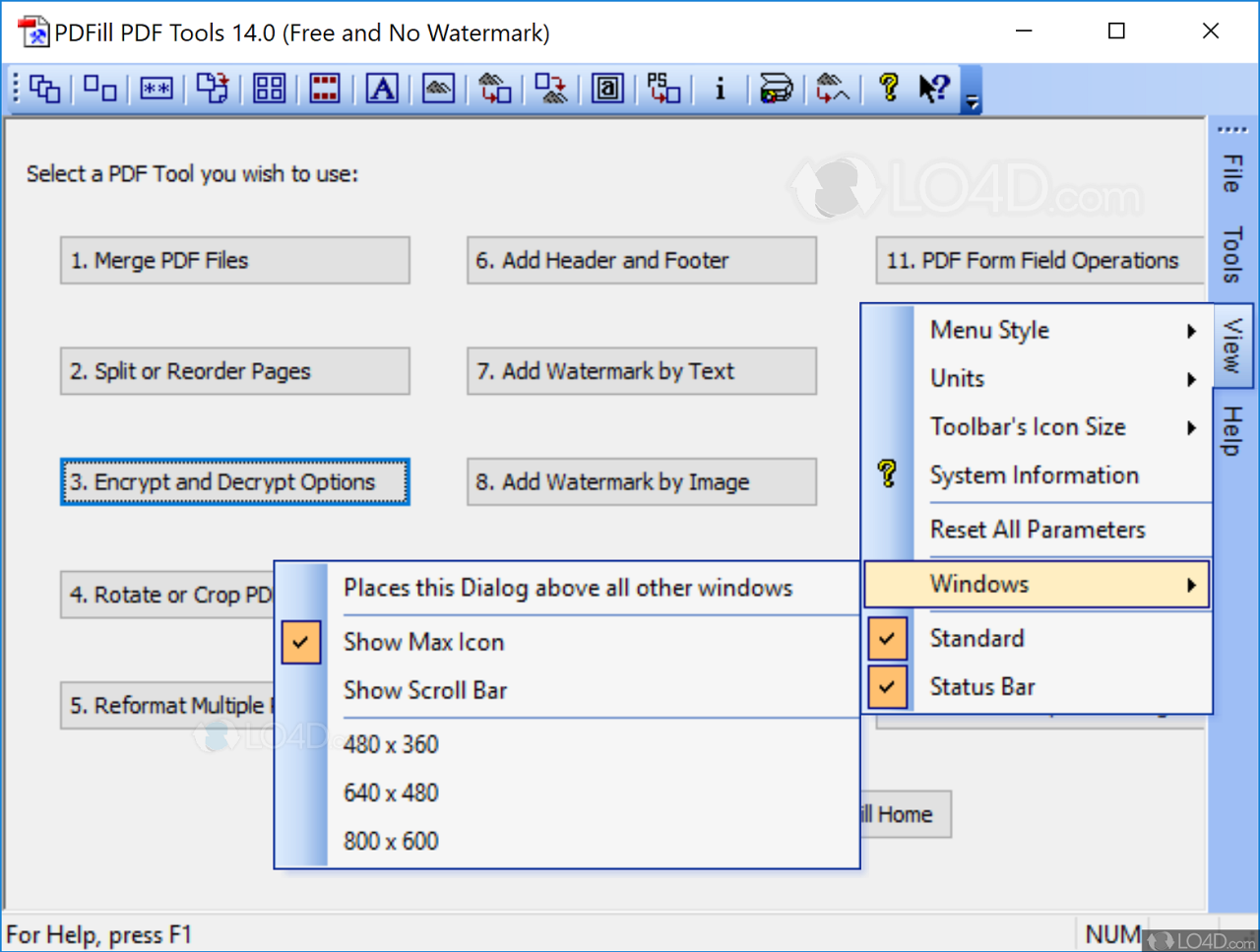This screenshot has height=952, width=1260.
Task: Set window size to 640 x 480
Action: (567, 793)
